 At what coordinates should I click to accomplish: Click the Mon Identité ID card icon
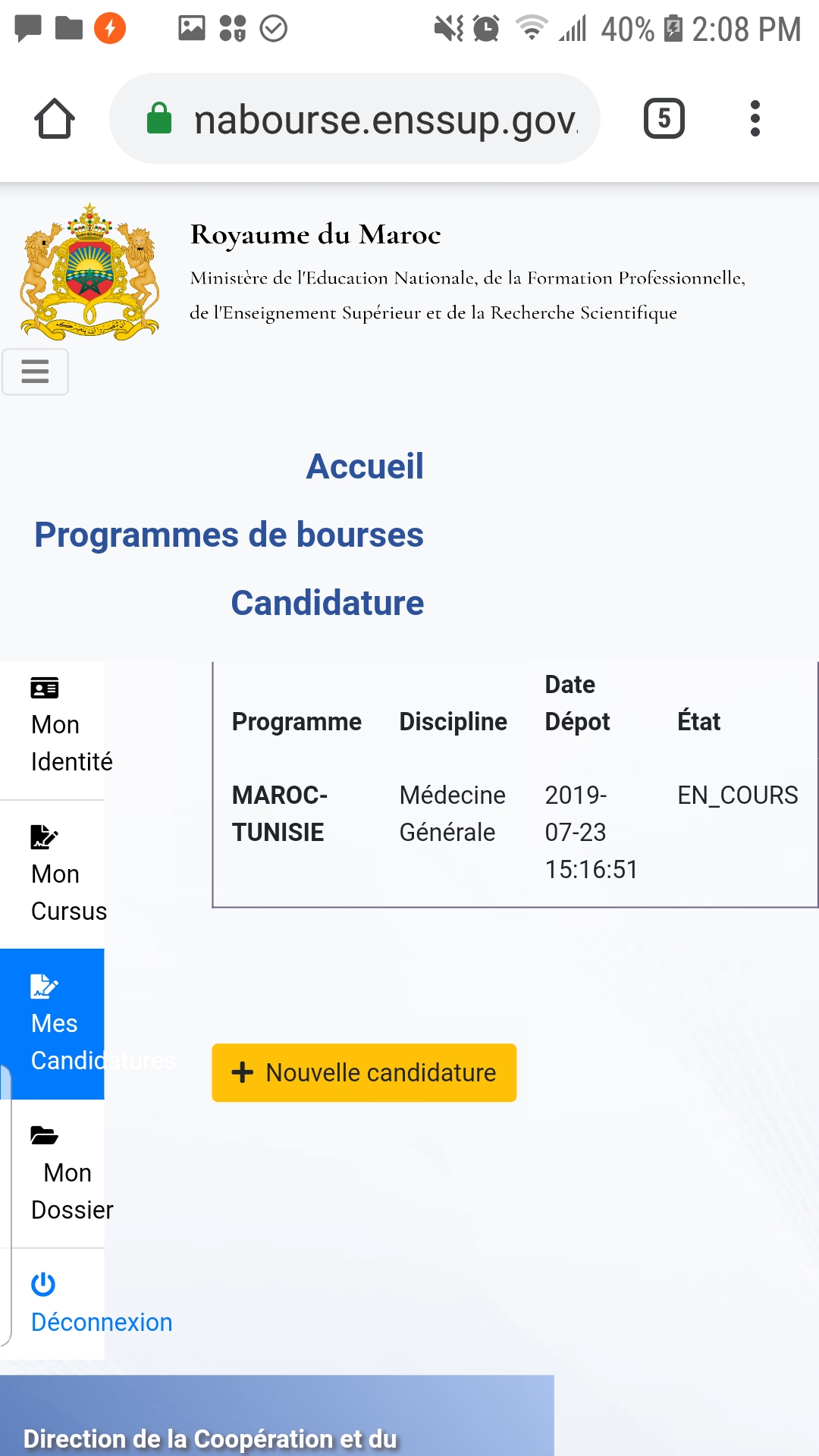point(44,688)
